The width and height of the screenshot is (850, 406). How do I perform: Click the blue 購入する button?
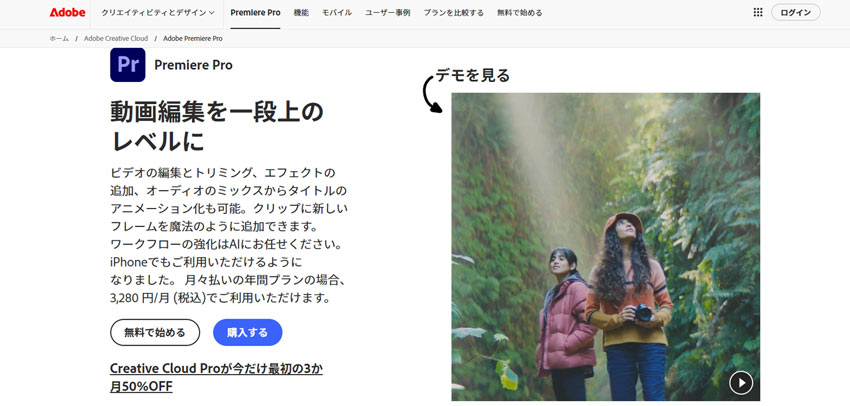pos(248,332)
